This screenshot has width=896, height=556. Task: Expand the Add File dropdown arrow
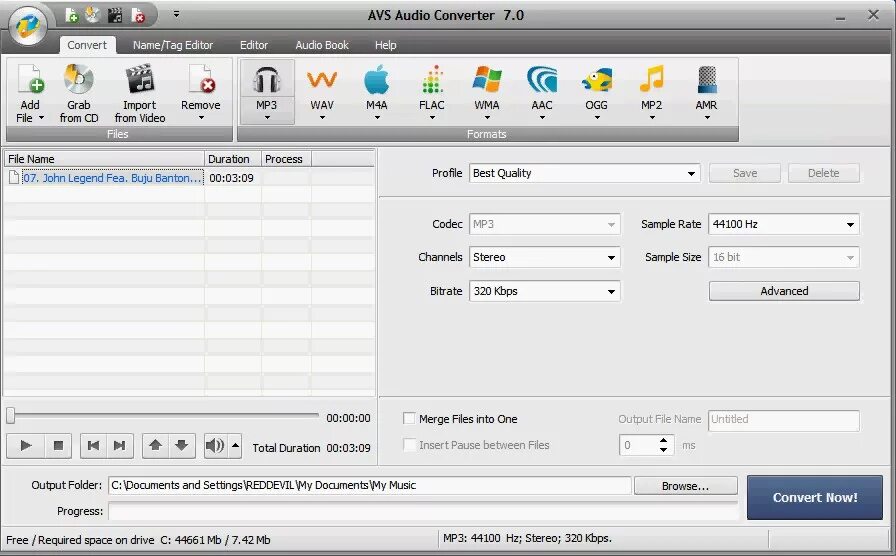(x=41, y=118)
